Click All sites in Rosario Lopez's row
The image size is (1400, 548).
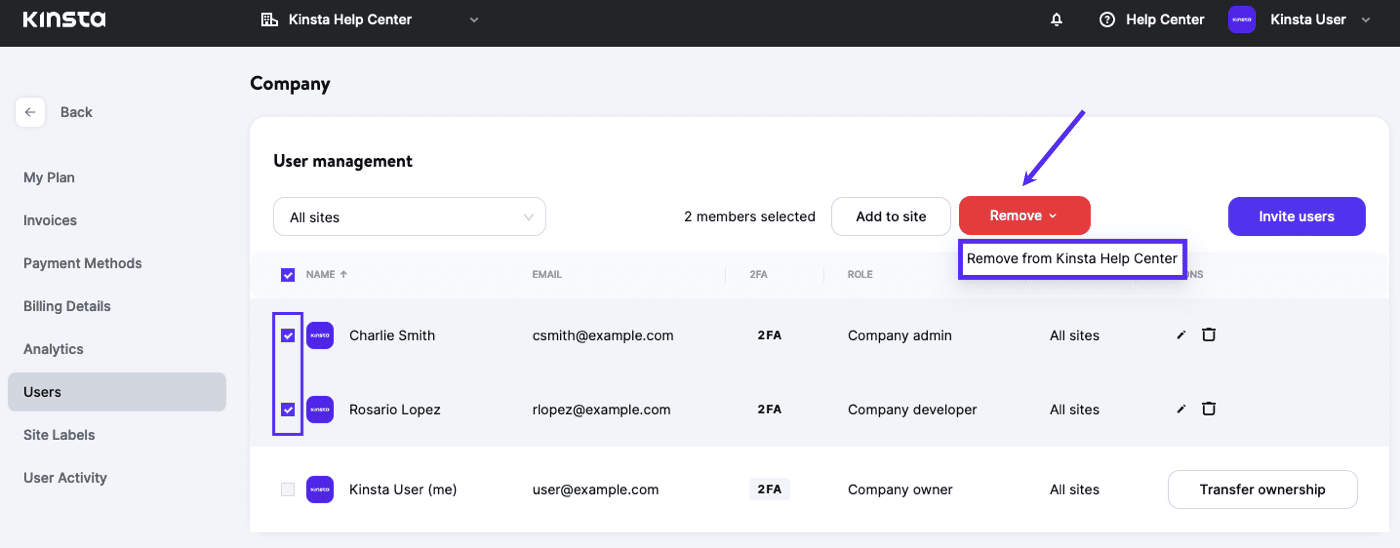click(x=1074, y=409)
